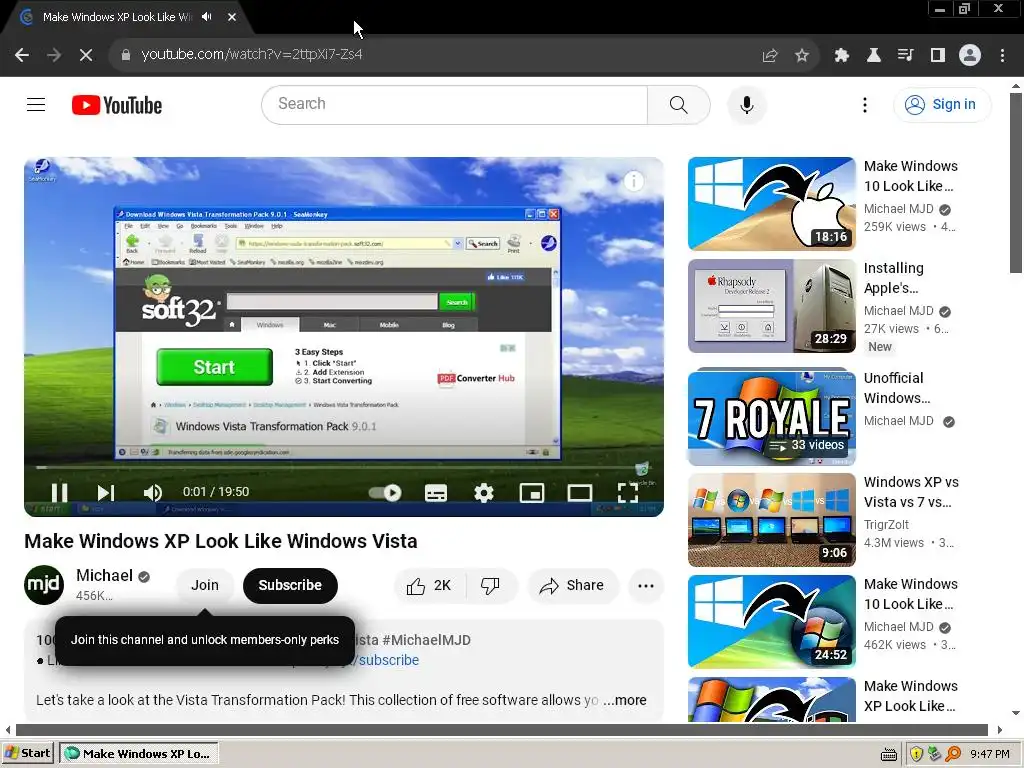
Task: Like the video with thumbs up
Action: 430,586
